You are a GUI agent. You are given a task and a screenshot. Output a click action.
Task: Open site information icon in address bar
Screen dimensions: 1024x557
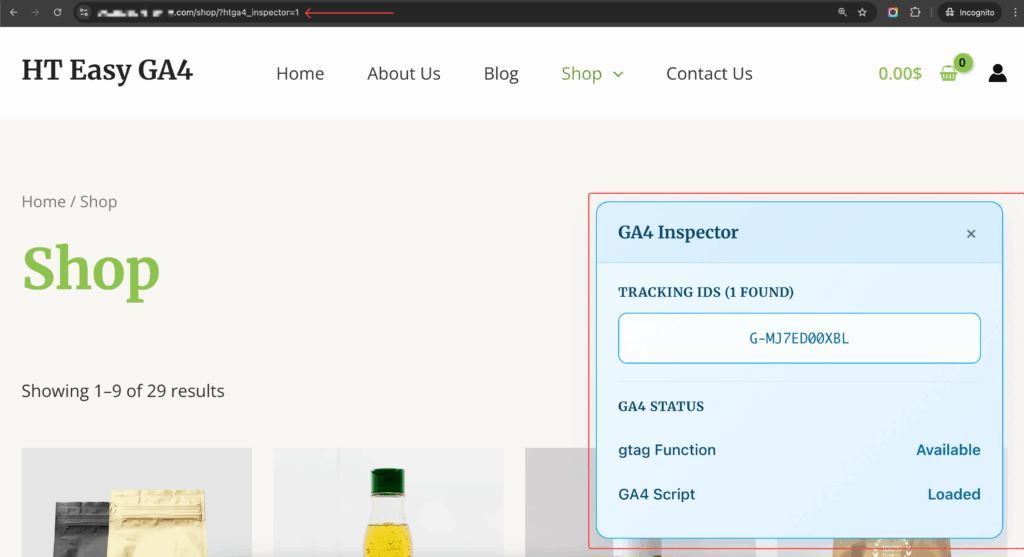[84, 12]
